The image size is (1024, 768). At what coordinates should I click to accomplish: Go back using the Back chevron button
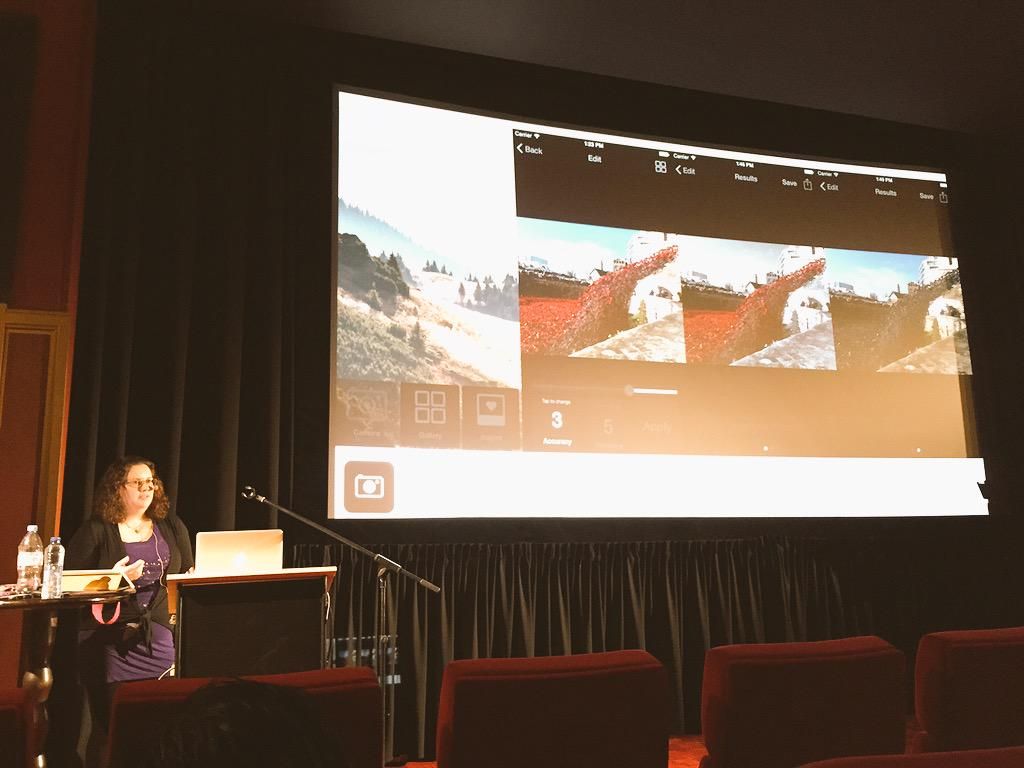click(530, 149)
